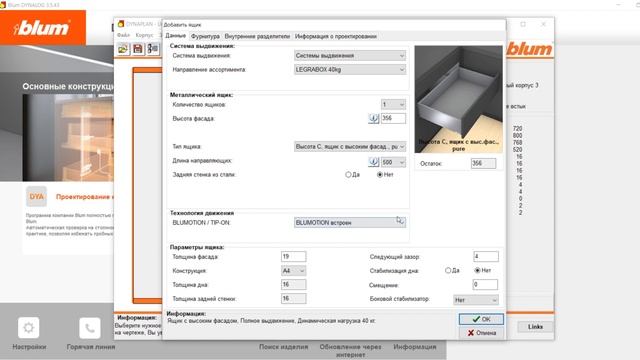The image size is (640, 360).
Task: Click Проектирование link next to DYA
Action: coord(84,197)
